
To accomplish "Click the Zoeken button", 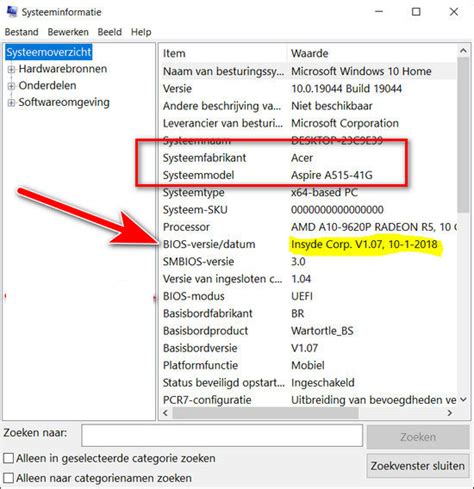I will tap(418, 437).
